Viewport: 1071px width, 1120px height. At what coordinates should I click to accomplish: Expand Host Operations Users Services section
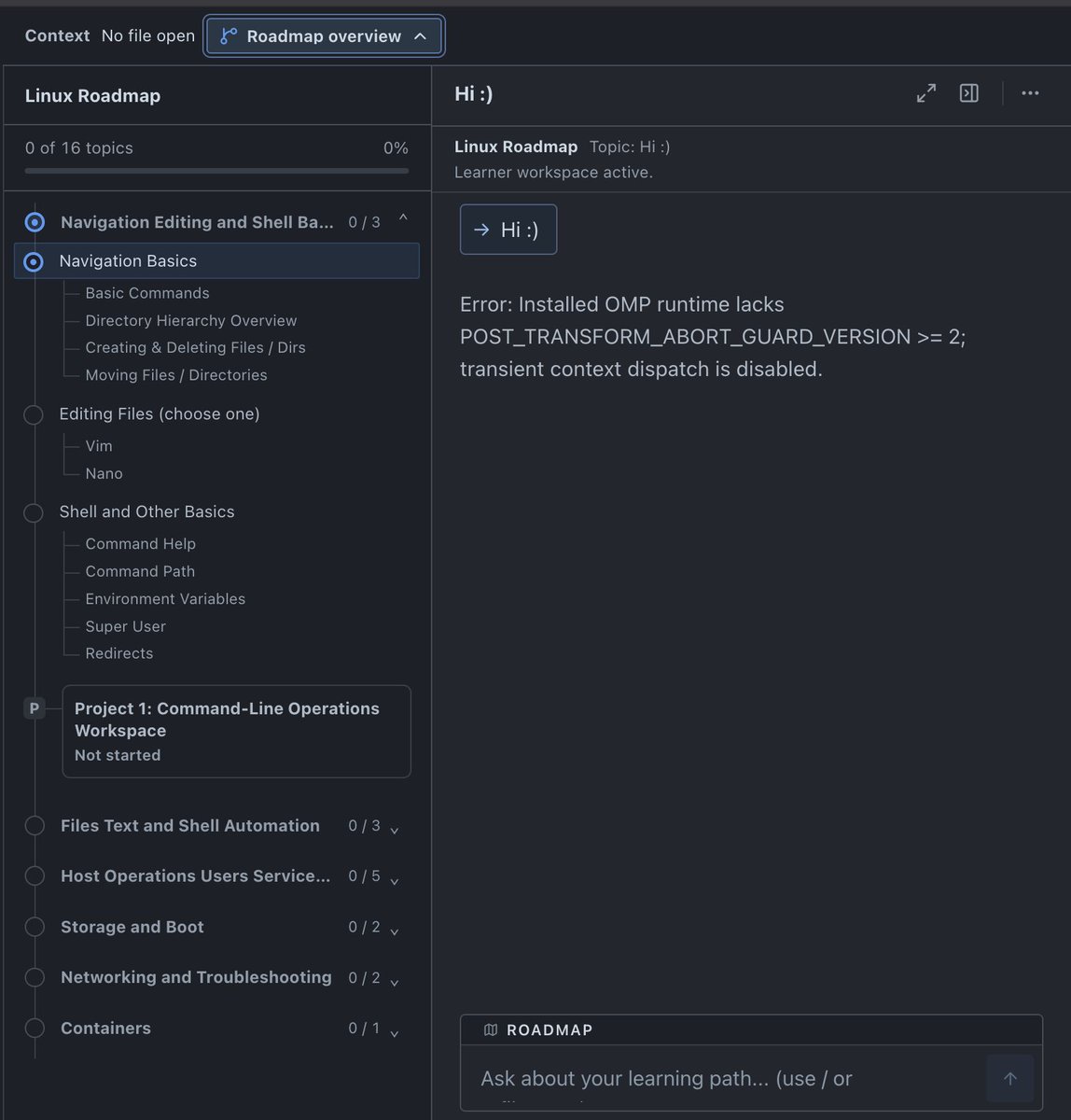[x=394, y=880]
